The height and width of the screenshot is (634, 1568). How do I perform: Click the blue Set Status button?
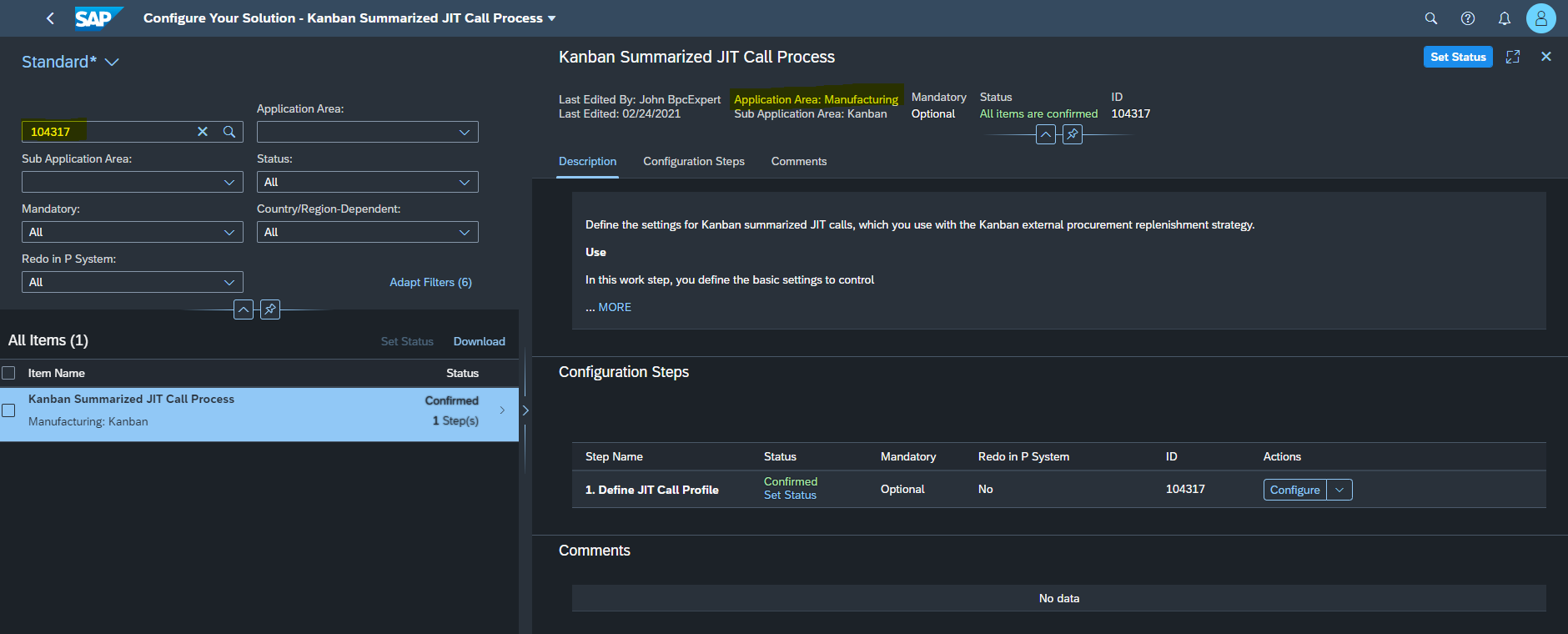click(x=1458, y=57)
